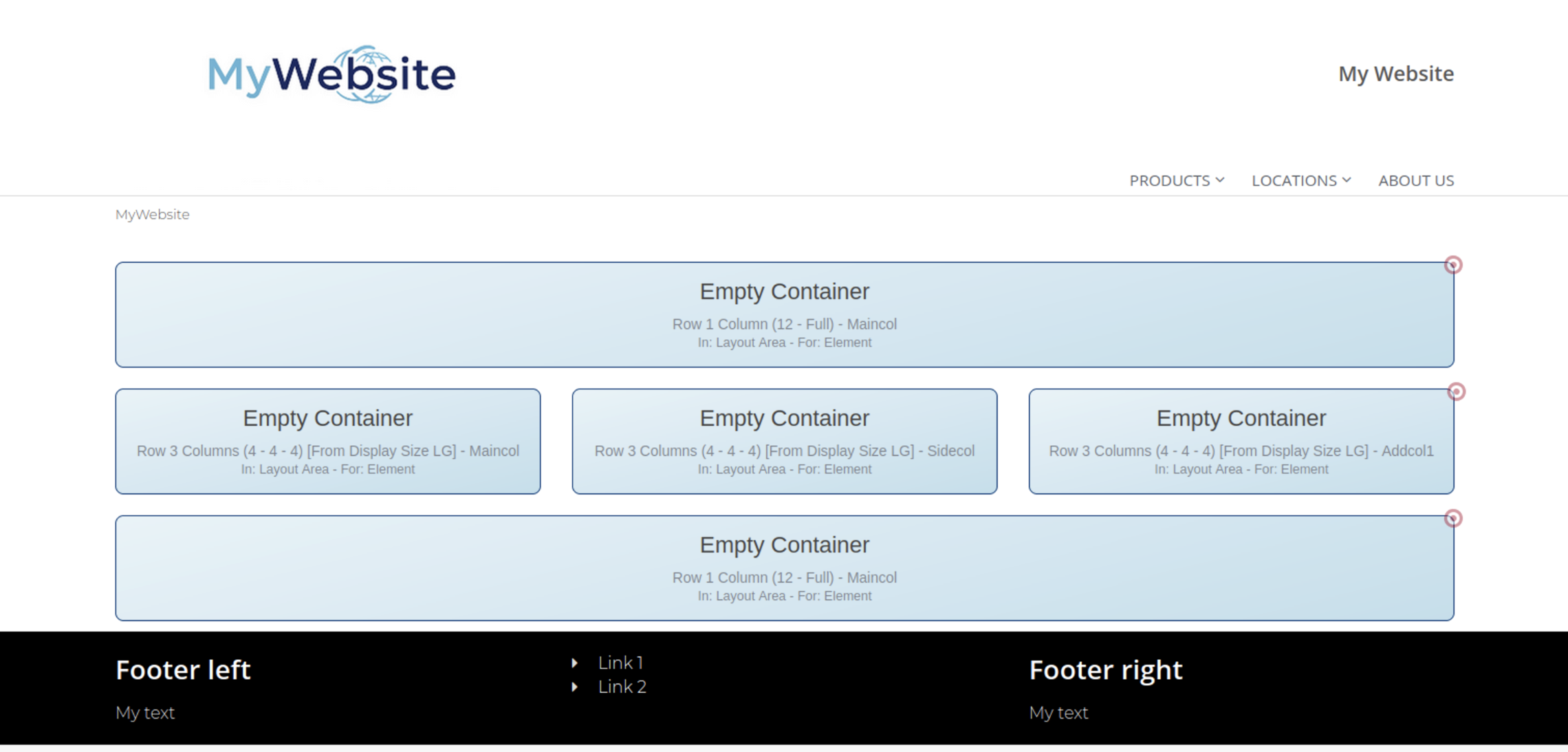This screenshot has height=752, width=1568.
Task: Click the MyWebsite breadcrumb link
Action: [x=152, y=214]
